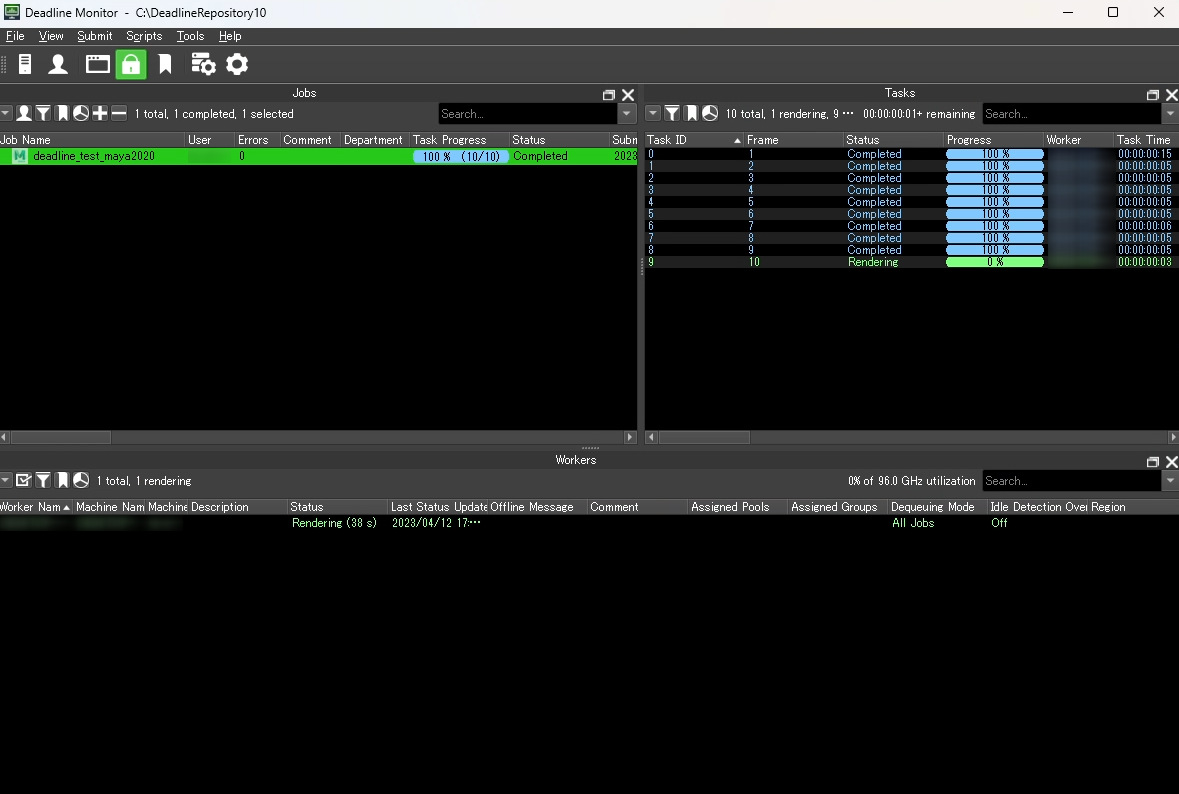Click the user silhouette icon in main toolbar

58,65
